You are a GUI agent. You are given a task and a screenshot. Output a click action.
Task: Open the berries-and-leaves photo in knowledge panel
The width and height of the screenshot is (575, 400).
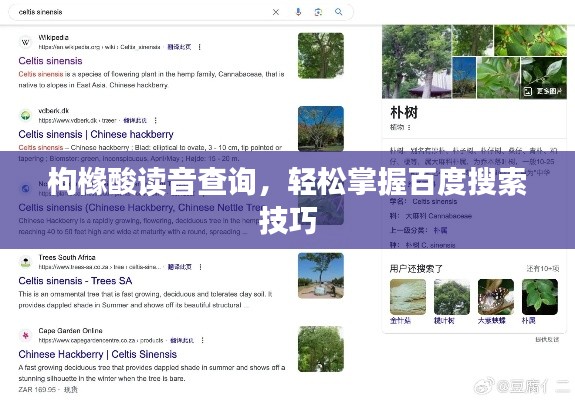click(530, 40)
